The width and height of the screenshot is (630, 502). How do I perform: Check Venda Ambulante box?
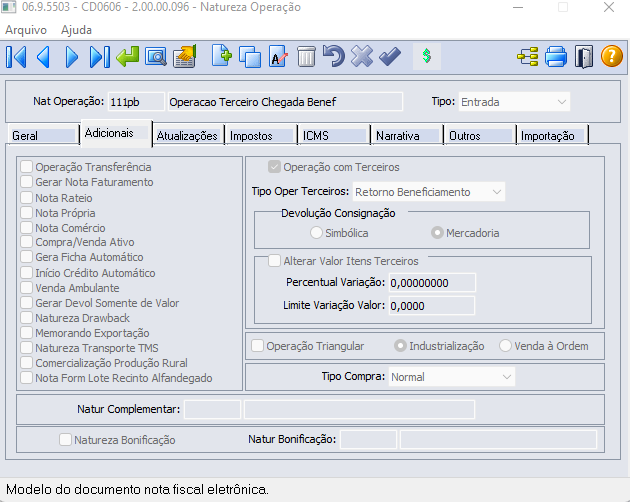pyautogui.click(x=27, y=287)
